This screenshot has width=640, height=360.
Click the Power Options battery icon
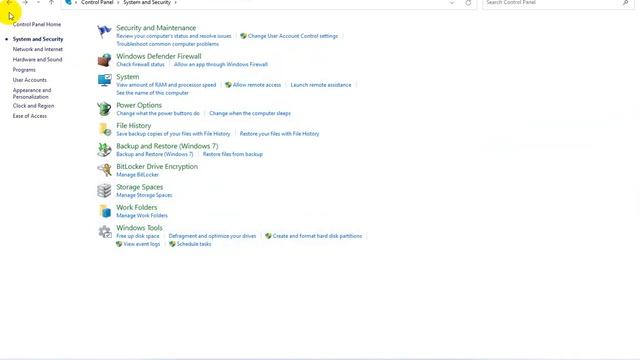coord(104,109)
